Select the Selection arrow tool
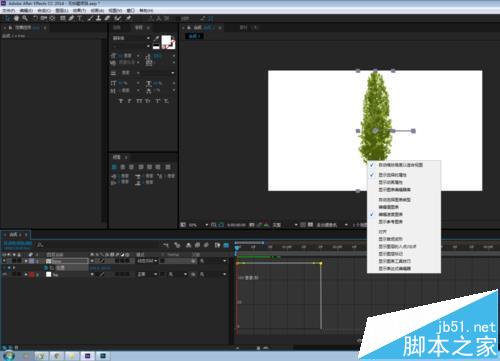This screenshot has height=361, width=500. point(8,18)
